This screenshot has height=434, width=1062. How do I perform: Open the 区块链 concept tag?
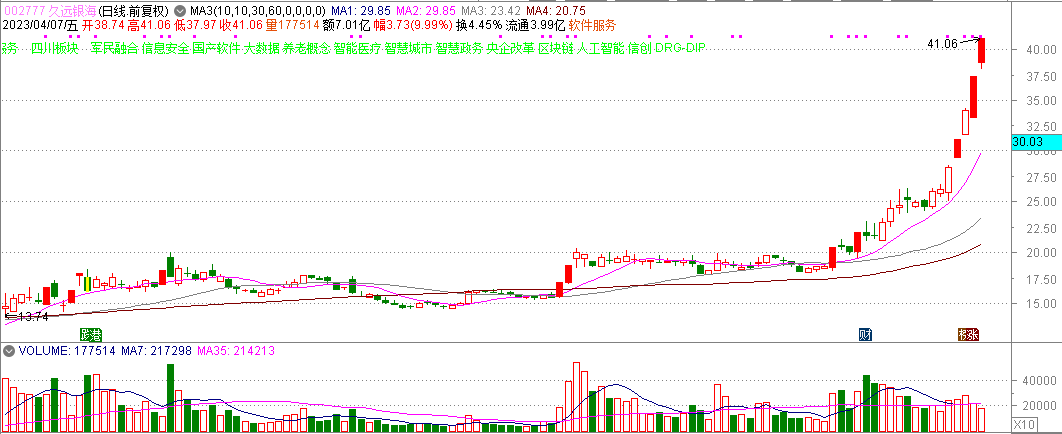click(556, 47)
